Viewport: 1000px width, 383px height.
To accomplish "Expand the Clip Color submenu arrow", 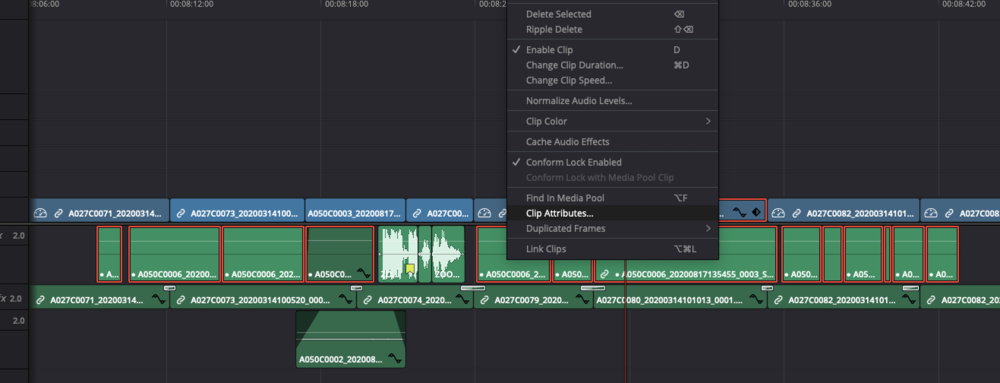I will tap(707, 121).
